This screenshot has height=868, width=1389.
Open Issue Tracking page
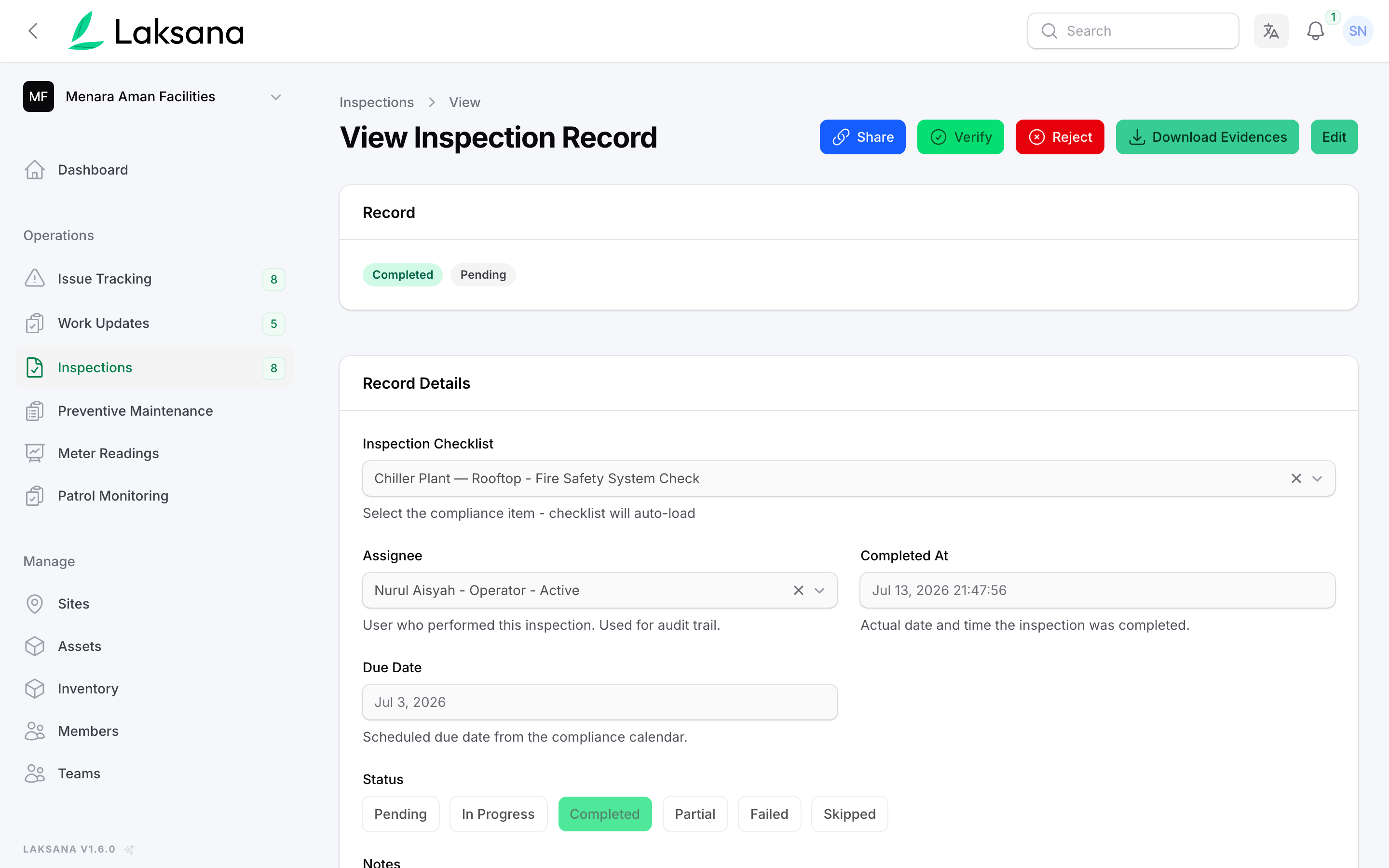coord(154,279)
